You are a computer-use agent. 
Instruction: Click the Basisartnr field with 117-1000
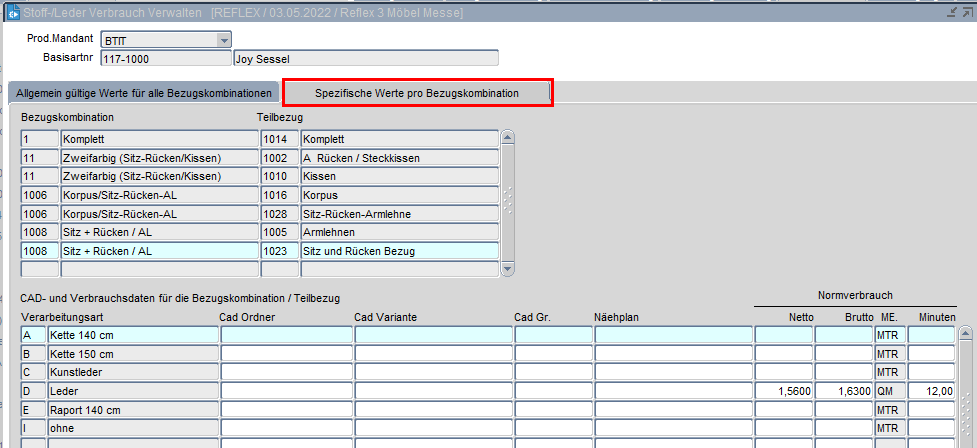(165, 58)
